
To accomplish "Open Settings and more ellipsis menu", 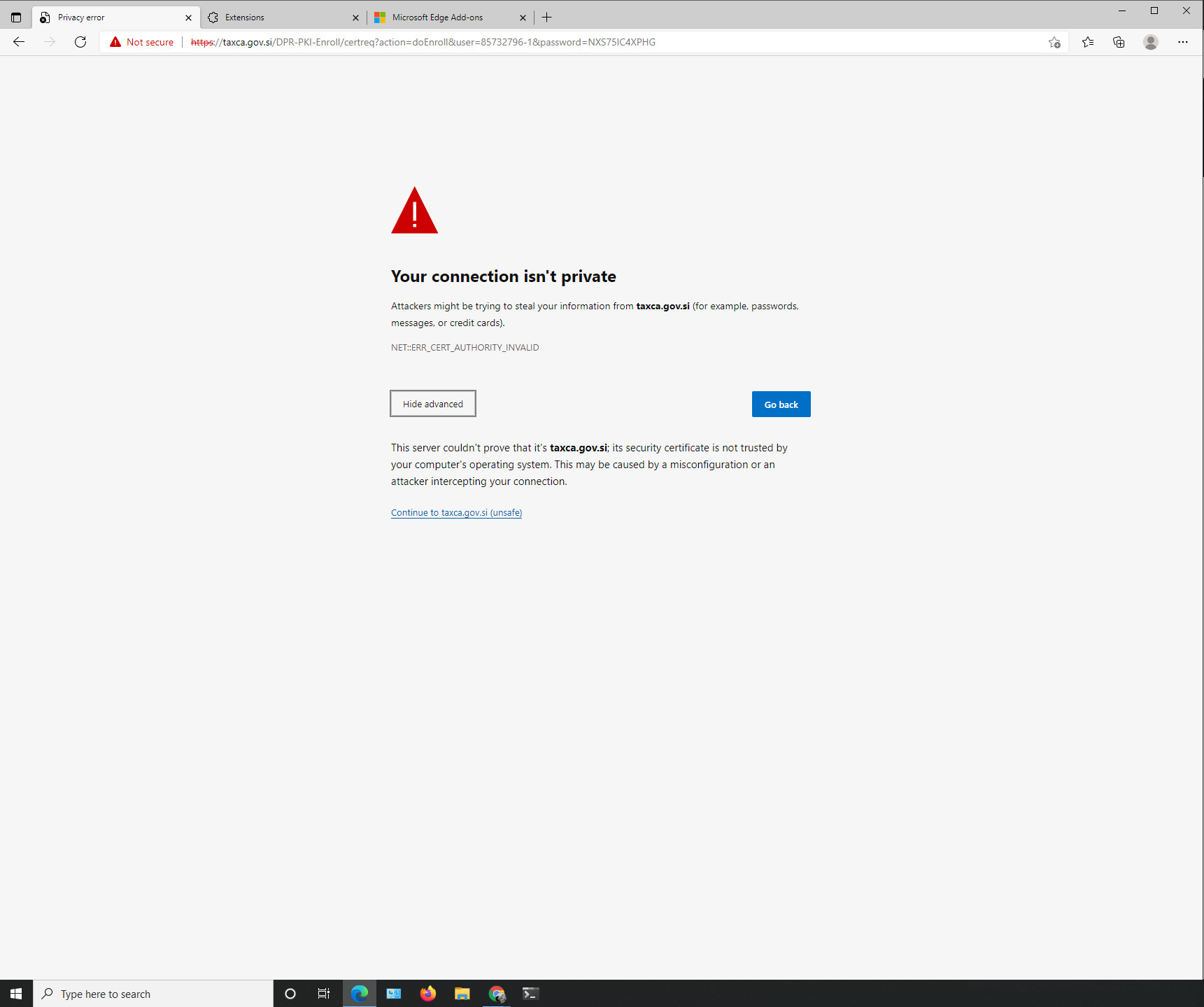I will point(1182,42).
